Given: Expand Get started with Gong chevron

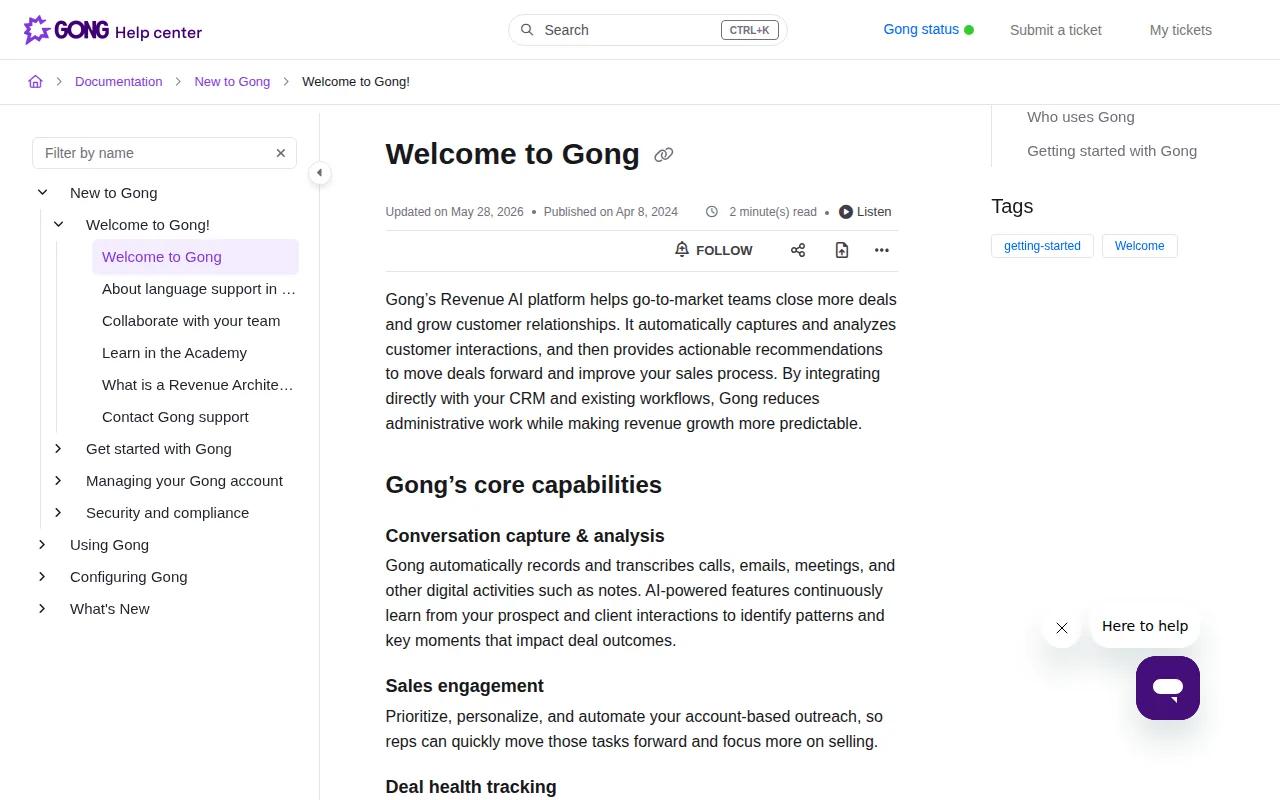Looking at the screenshot, I should click(58, 449).
